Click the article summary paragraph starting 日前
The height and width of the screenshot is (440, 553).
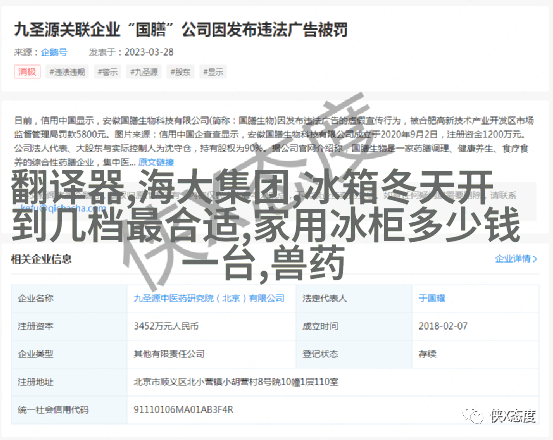[274, 141]
